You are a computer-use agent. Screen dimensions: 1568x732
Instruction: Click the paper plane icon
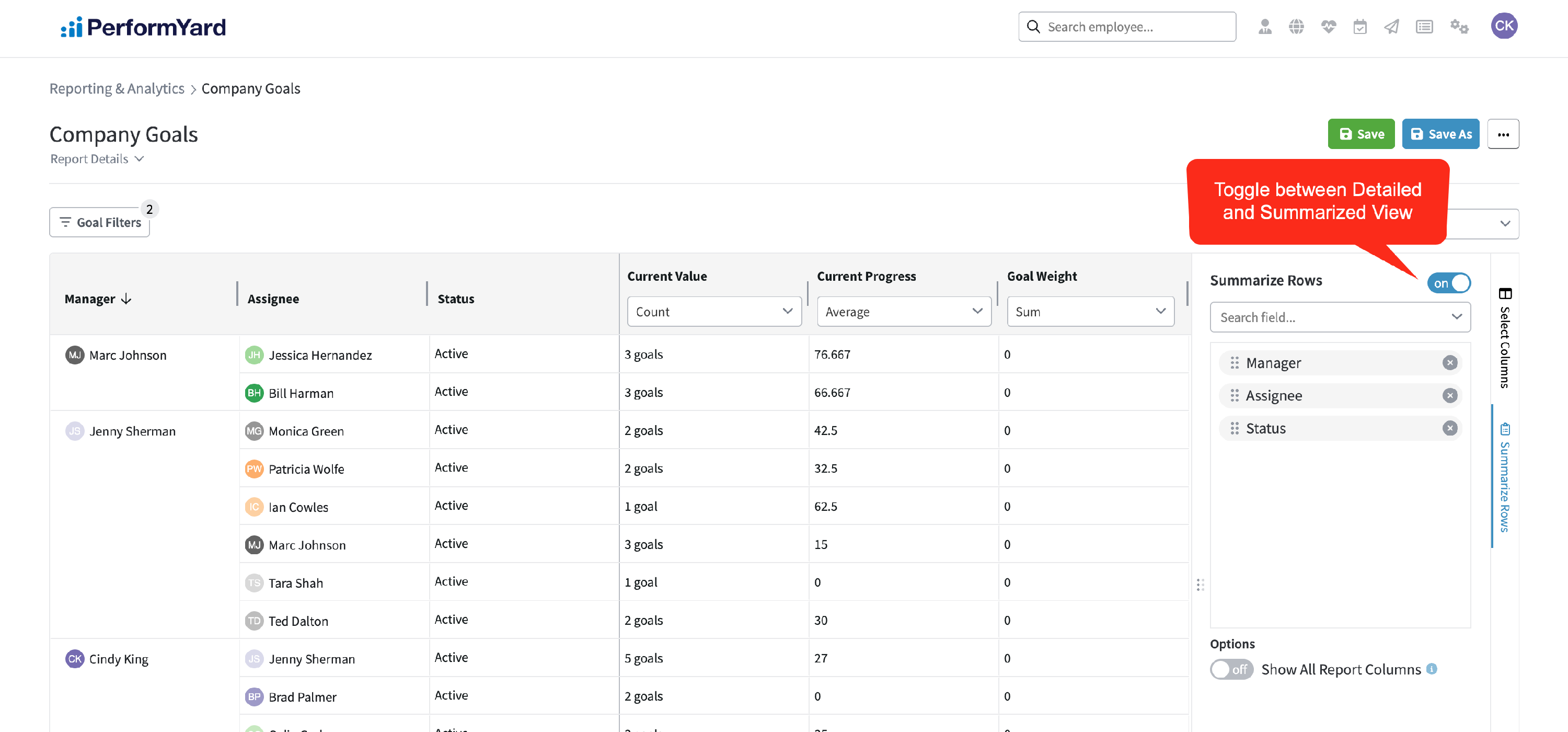[x=1391, y=27]
